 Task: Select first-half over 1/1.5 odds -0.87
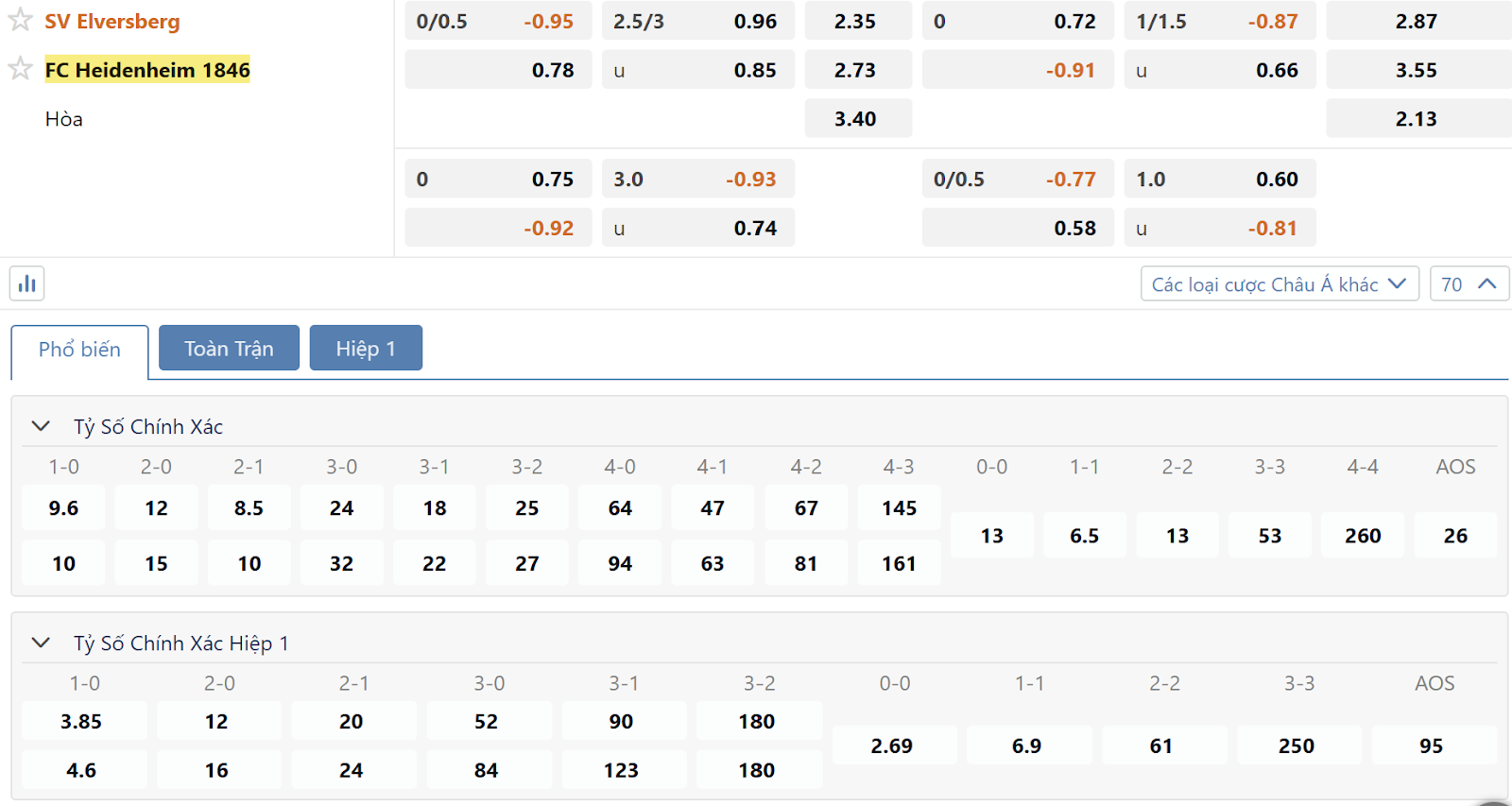pyautogui.click(x=1220, y=21)
